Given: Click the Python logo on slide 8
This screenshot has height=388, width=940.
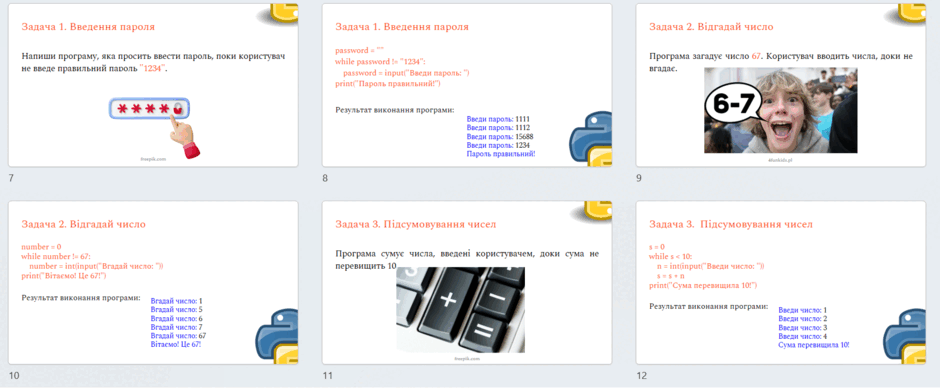Looking at the screenshot, I should [x=590, y=139].
